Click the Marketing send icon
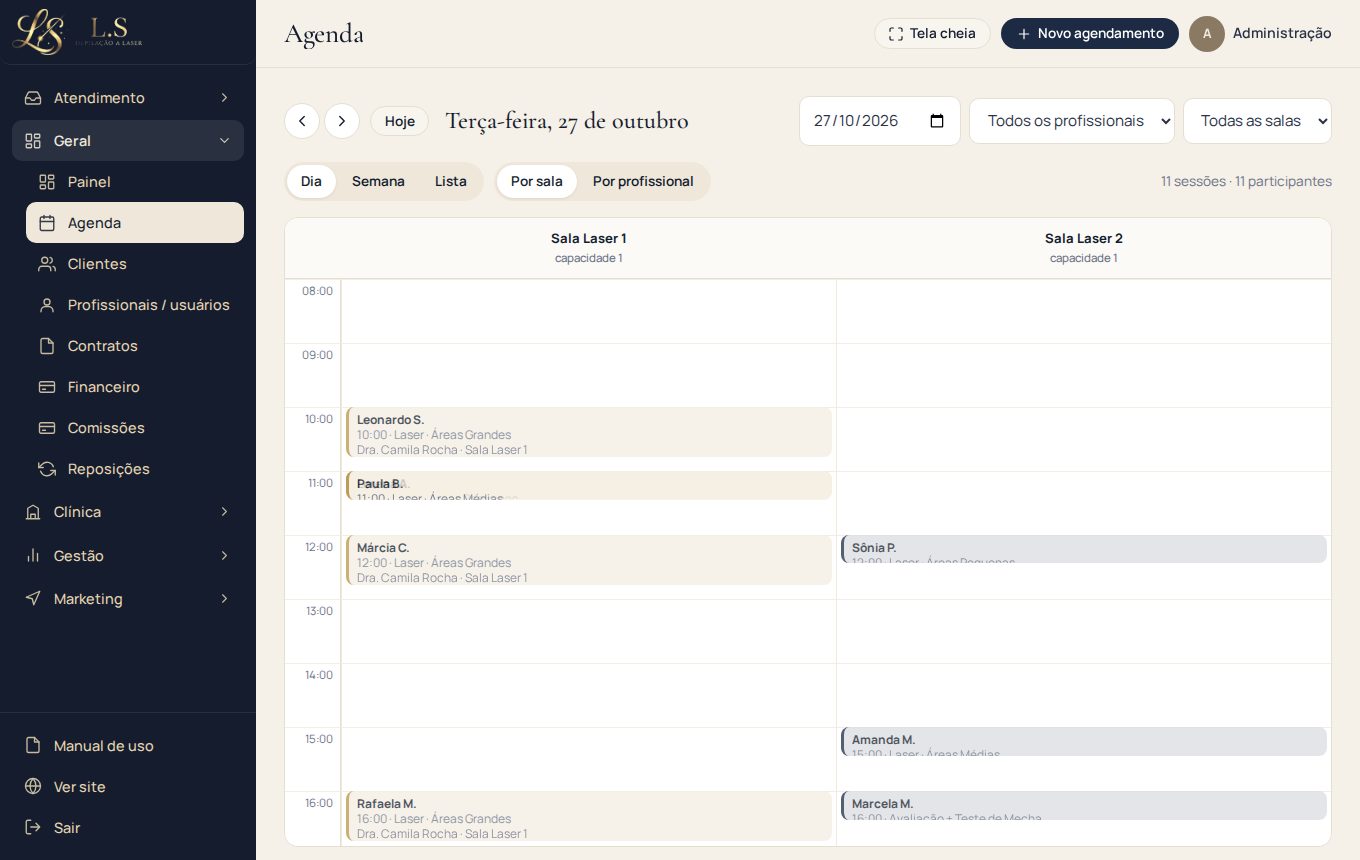This screenshot has width=1360, height=860. (33, 599)
